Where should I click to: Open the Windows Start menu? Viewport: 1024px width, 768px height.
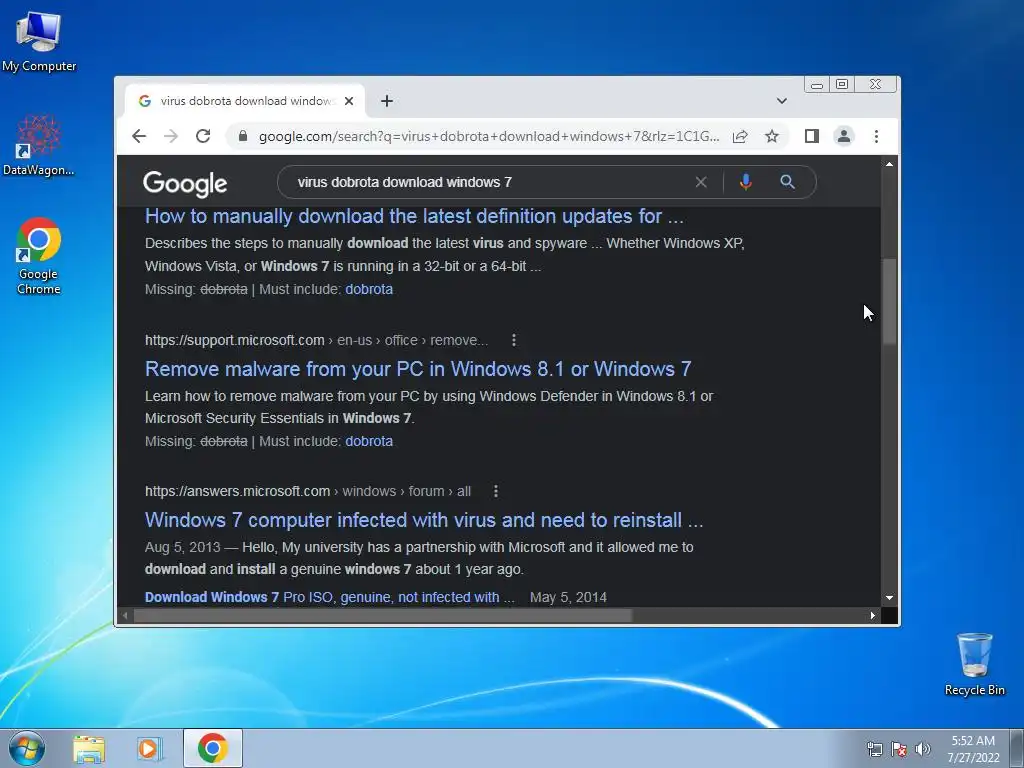coord(27,748)
